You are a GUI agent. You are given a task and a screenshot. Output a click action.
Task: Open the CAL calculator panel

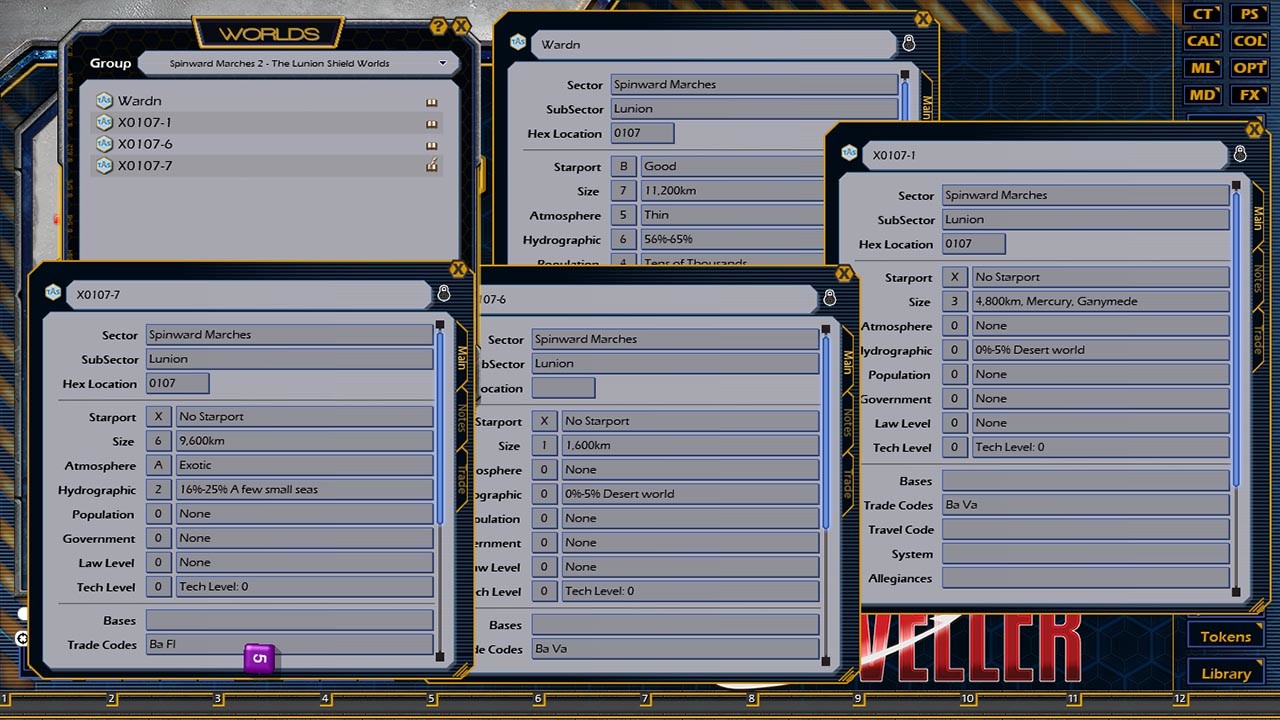tap(1202, 41)
